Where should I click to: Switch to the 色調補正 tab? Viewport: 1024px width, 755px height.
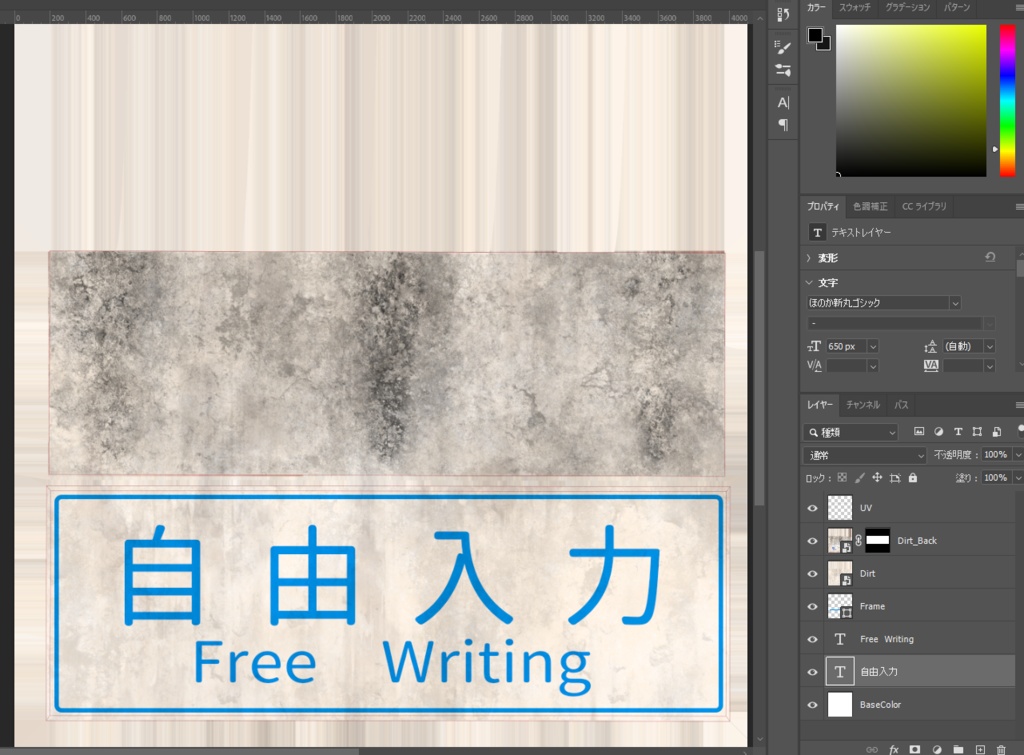870,206
